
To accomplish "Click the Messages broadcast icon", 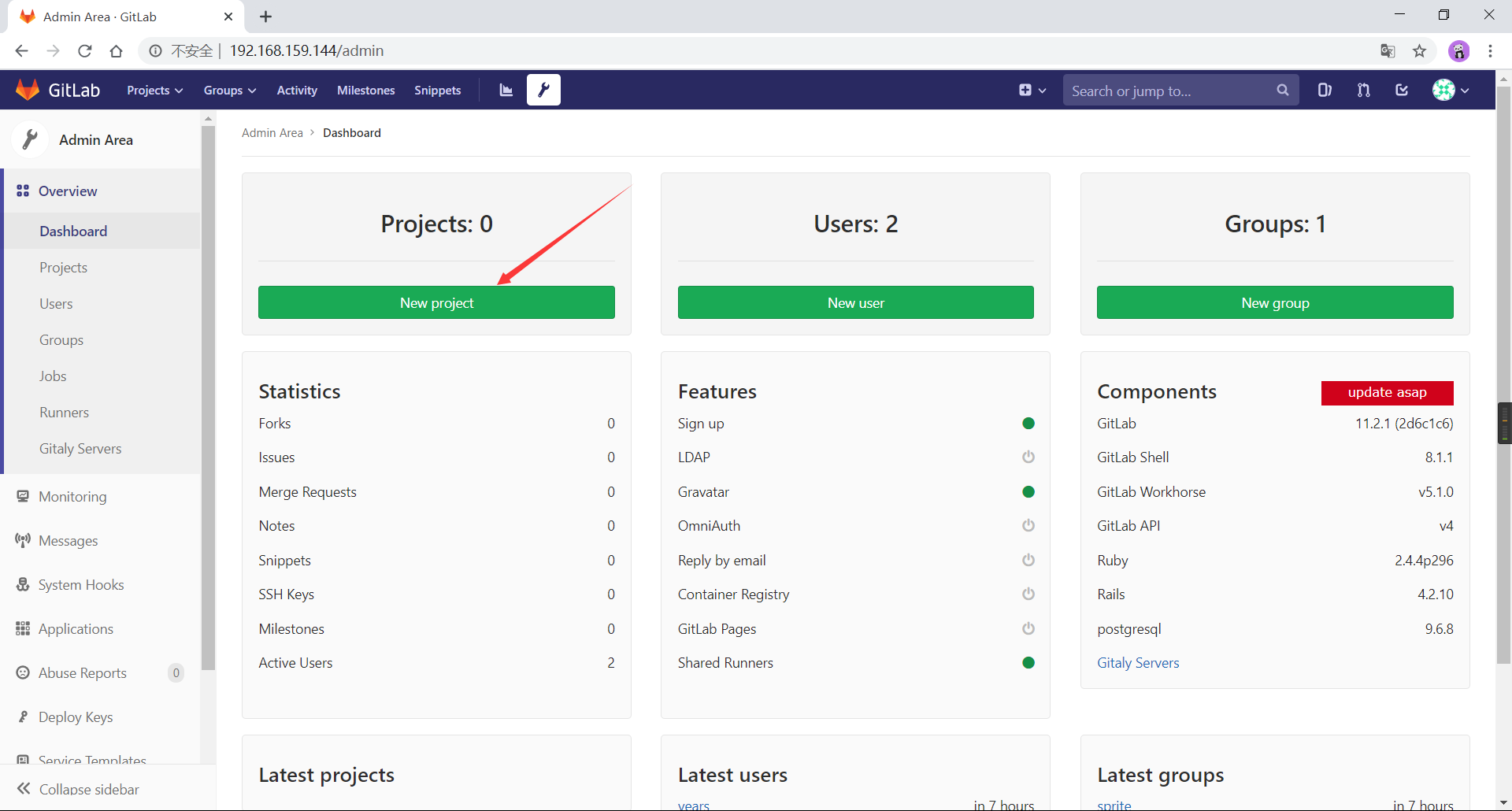I will [x=23, y=540].
